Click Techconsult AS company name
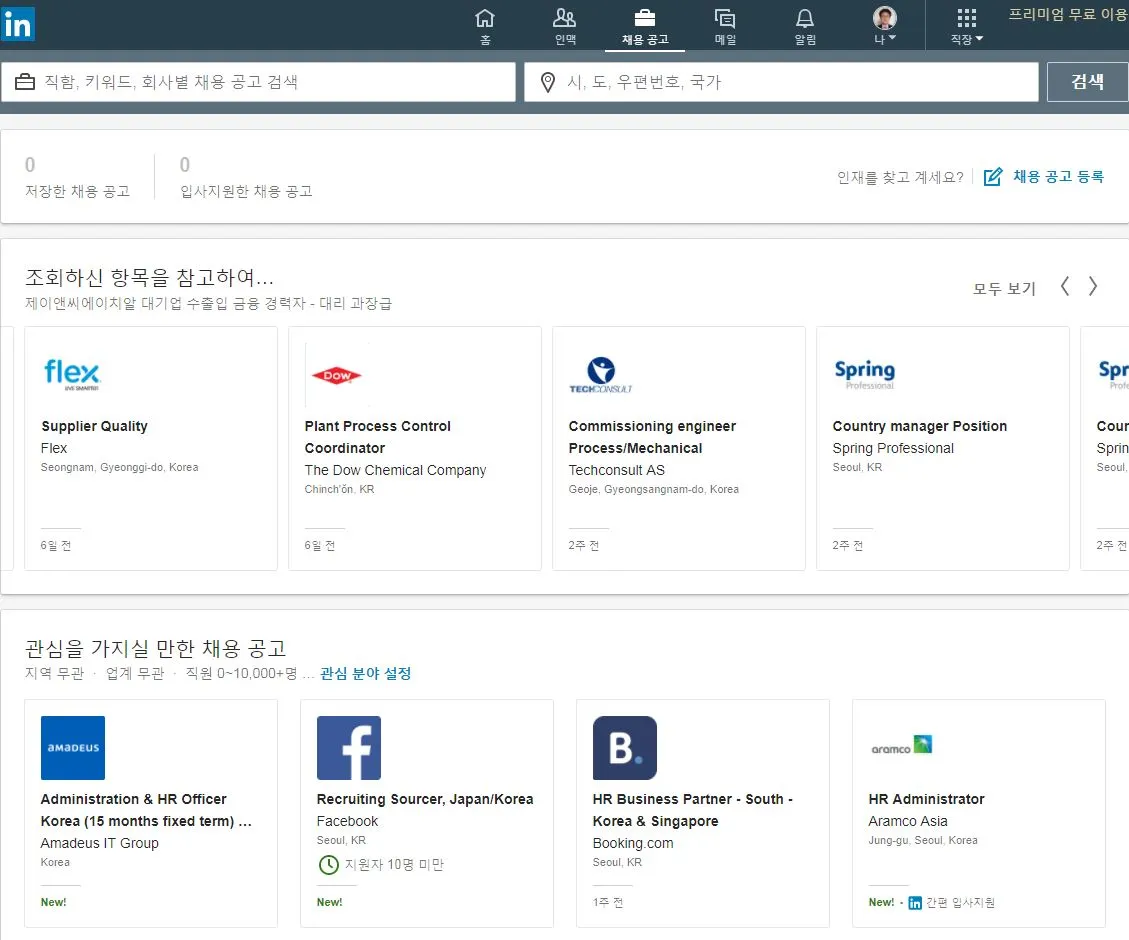Viewport: 1129px width, 940px height. coord(616,470)
